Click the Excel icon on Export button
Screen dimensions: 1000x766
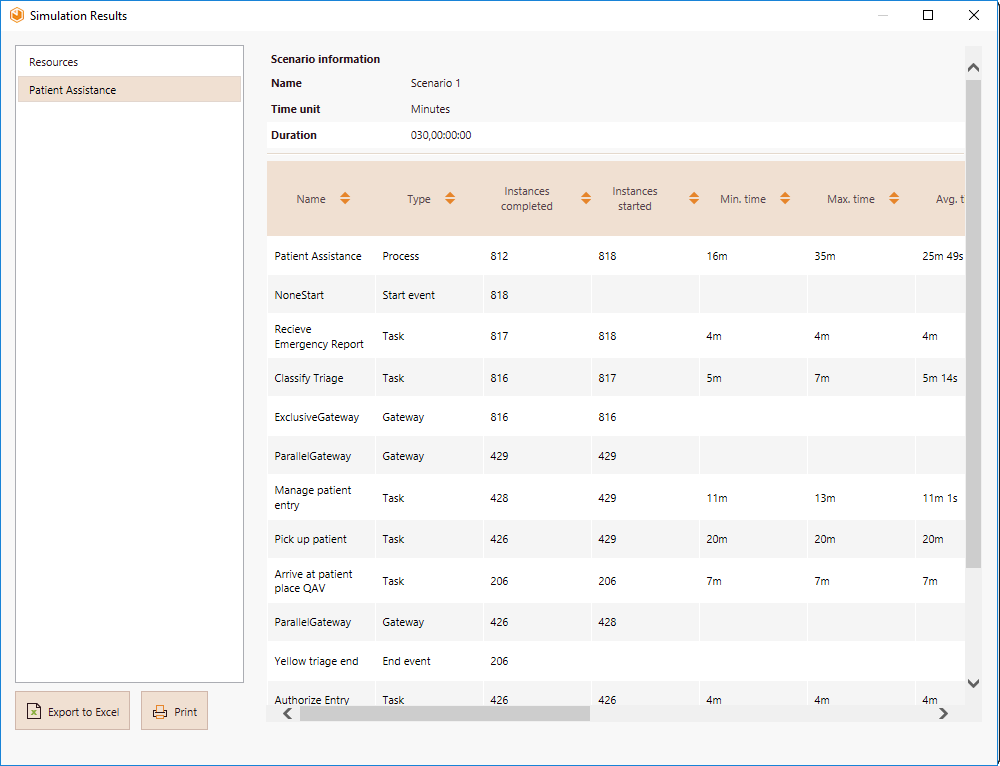[x=34, y=711]
